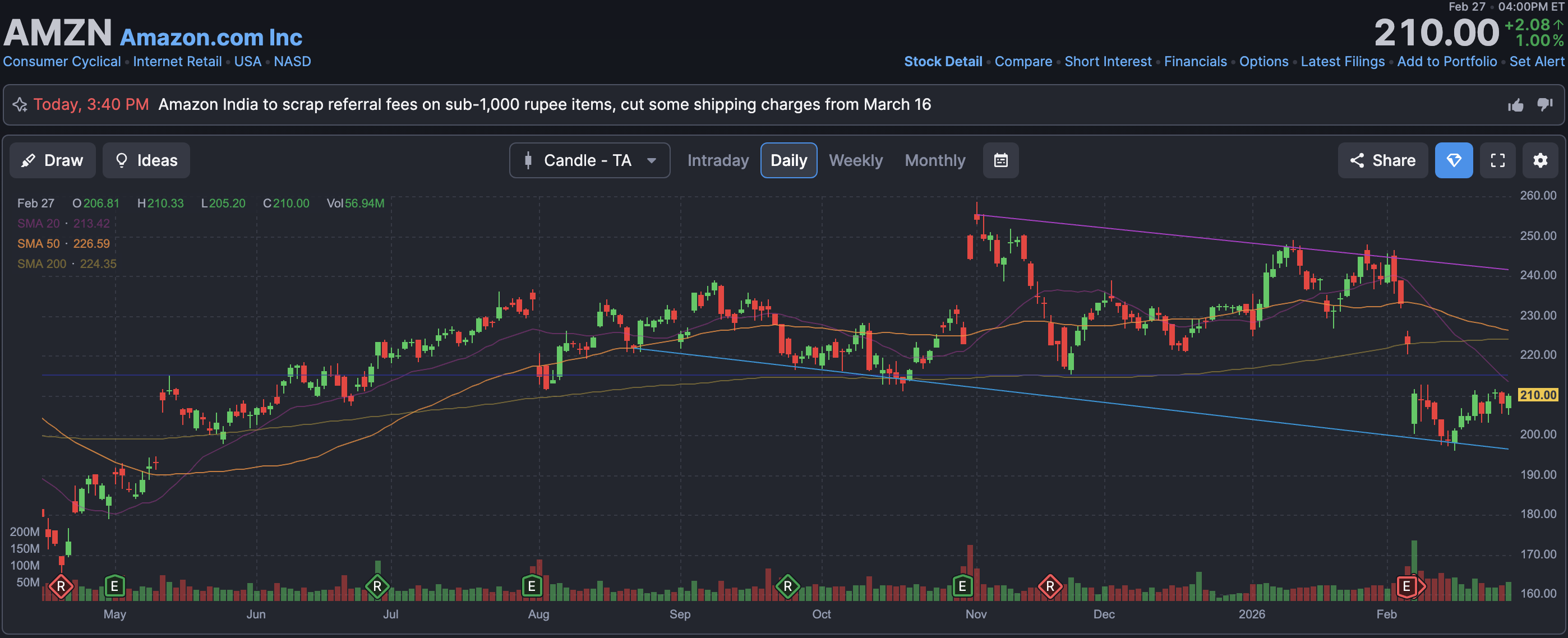1568x638 pixels.
Task: Enter fullscreen chart mode
Action: click(x=1497, y=160)
